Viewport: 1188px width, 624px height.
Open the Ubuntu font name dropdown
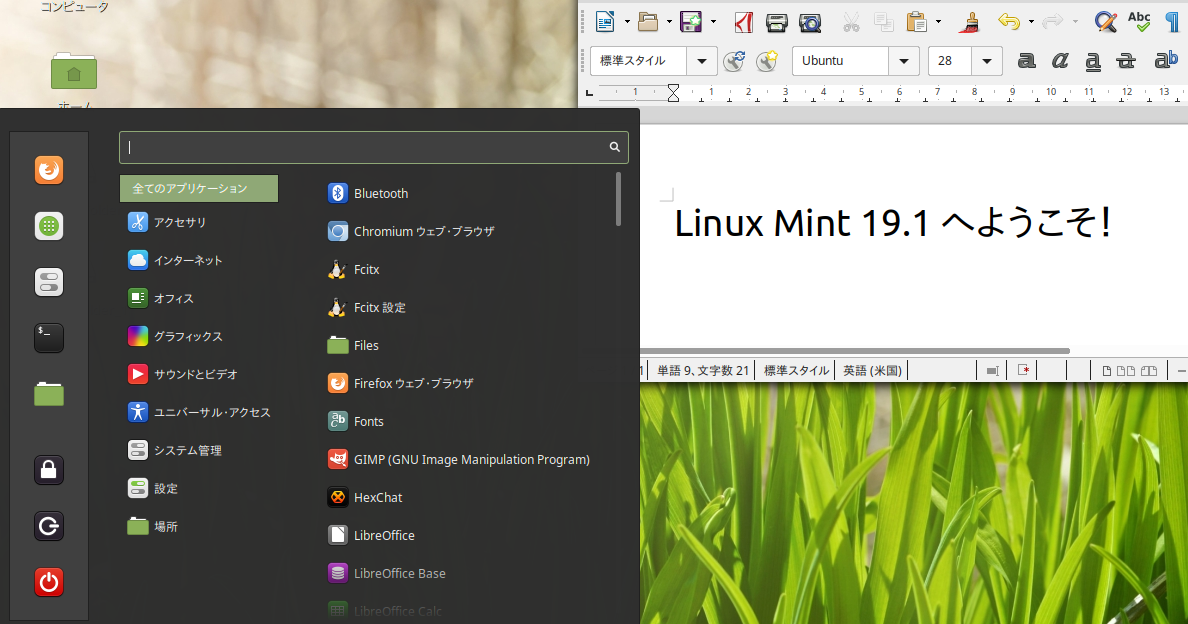(x=903, y=60)
